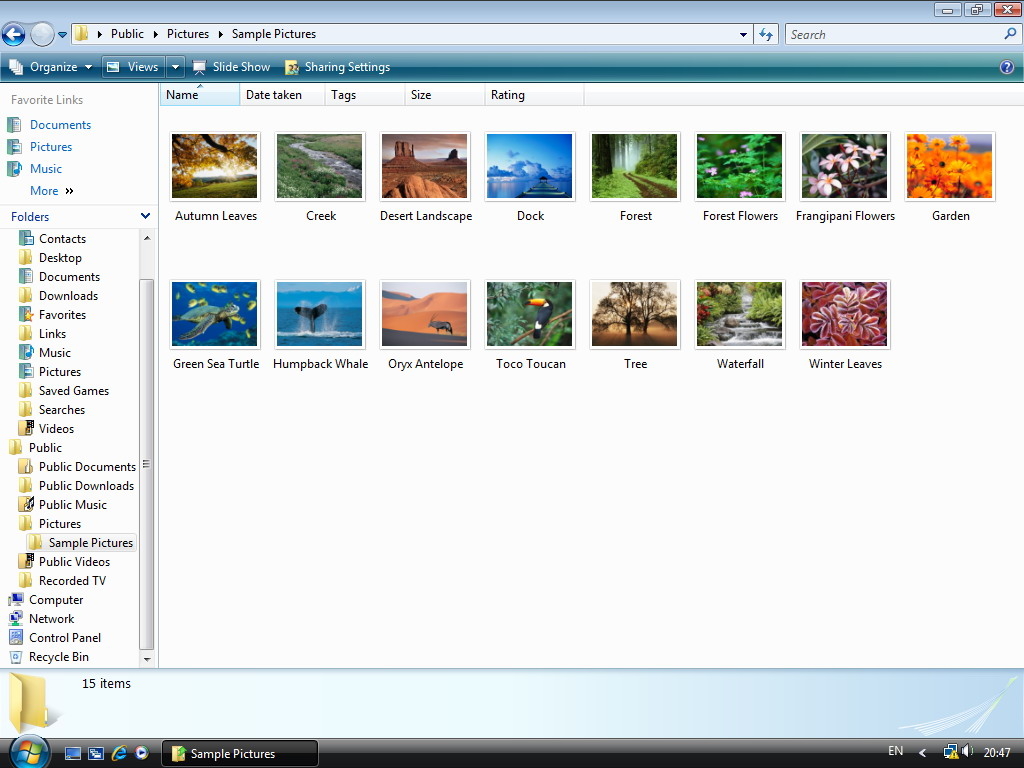Open Sharing Settings
Image resolution: width=1024 pixels, height=768 pixels.
338,67
